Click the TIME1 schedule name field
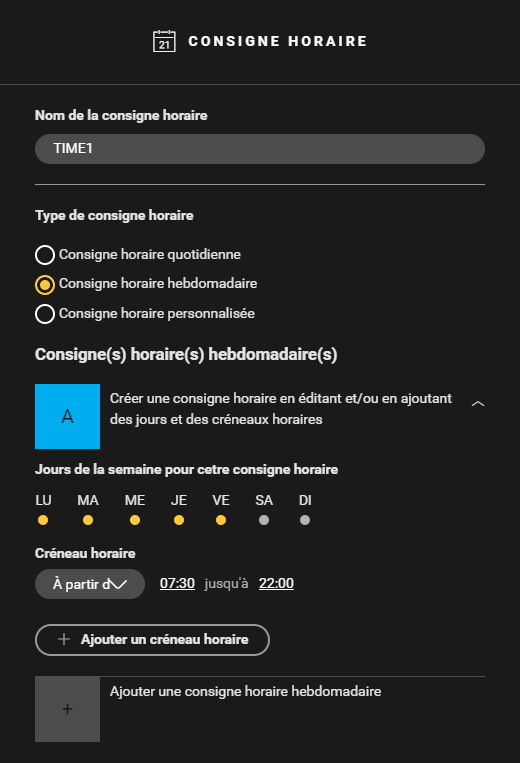 [x=260, y=149]
